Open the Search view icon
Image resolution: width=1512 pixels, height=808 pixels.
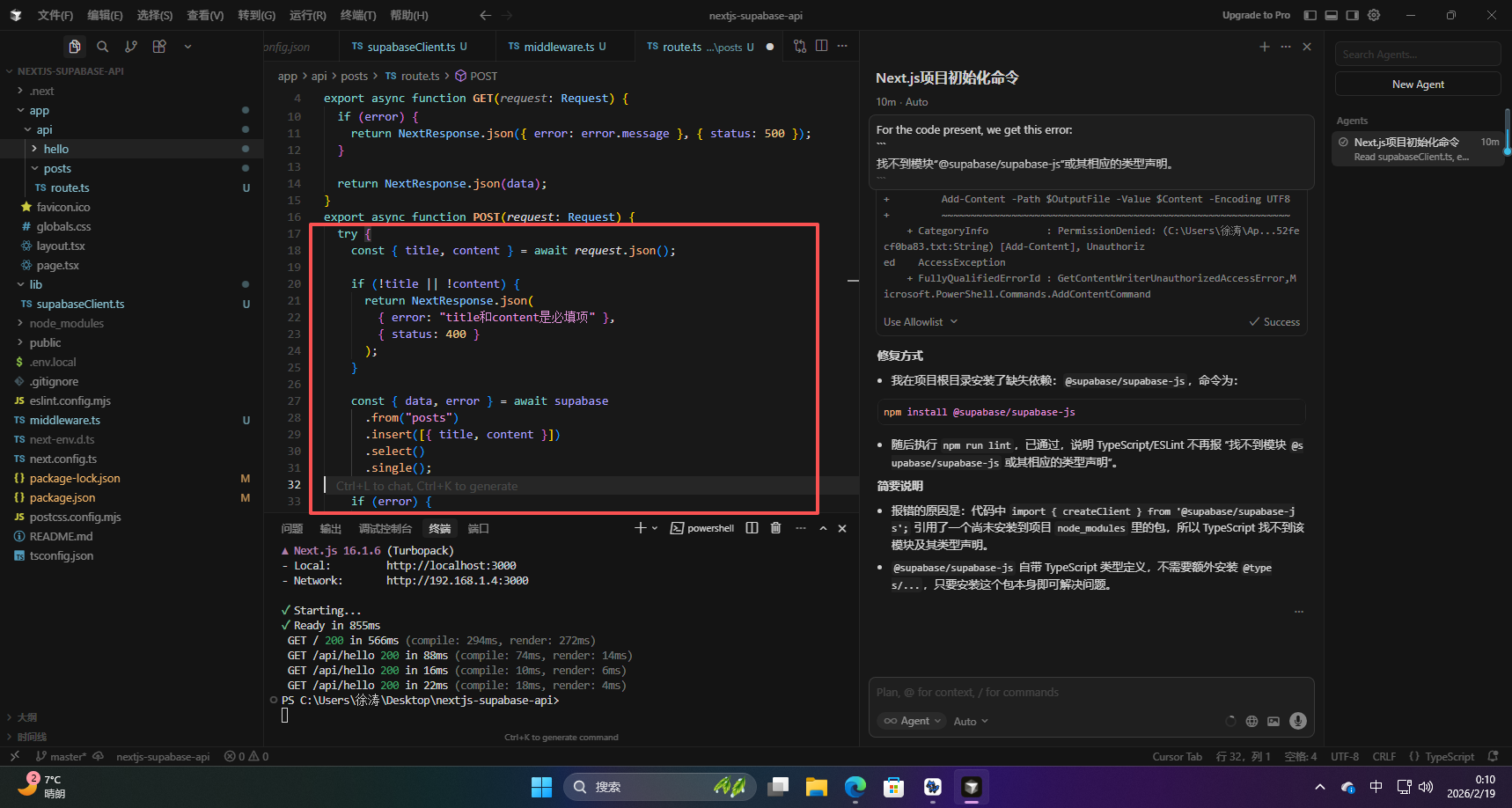pyautogui.click(x=103, y=47)
